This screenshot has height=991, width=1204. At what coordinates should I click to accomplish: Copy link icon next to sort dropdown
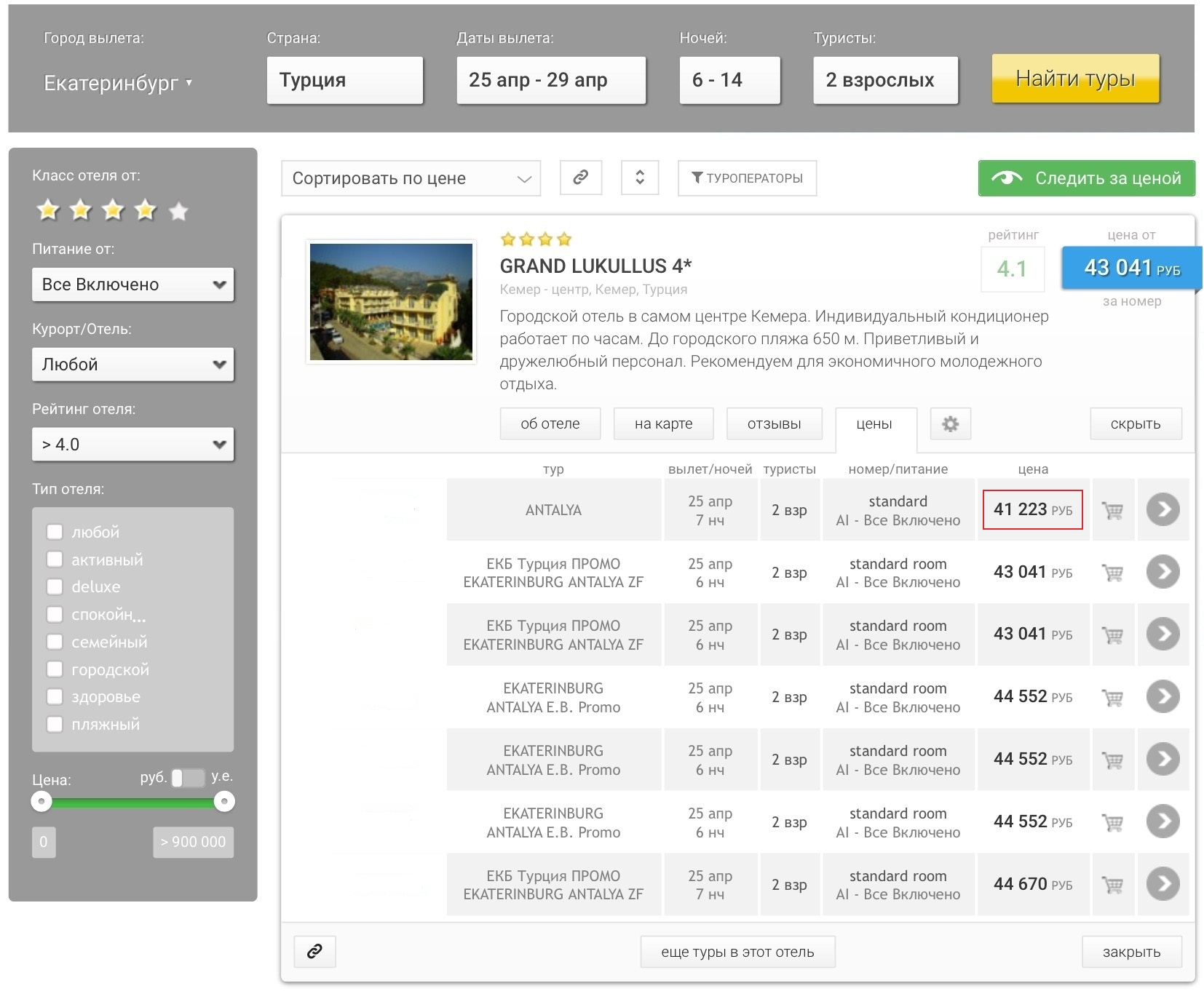pyautogui.click(x=580, y=178)
